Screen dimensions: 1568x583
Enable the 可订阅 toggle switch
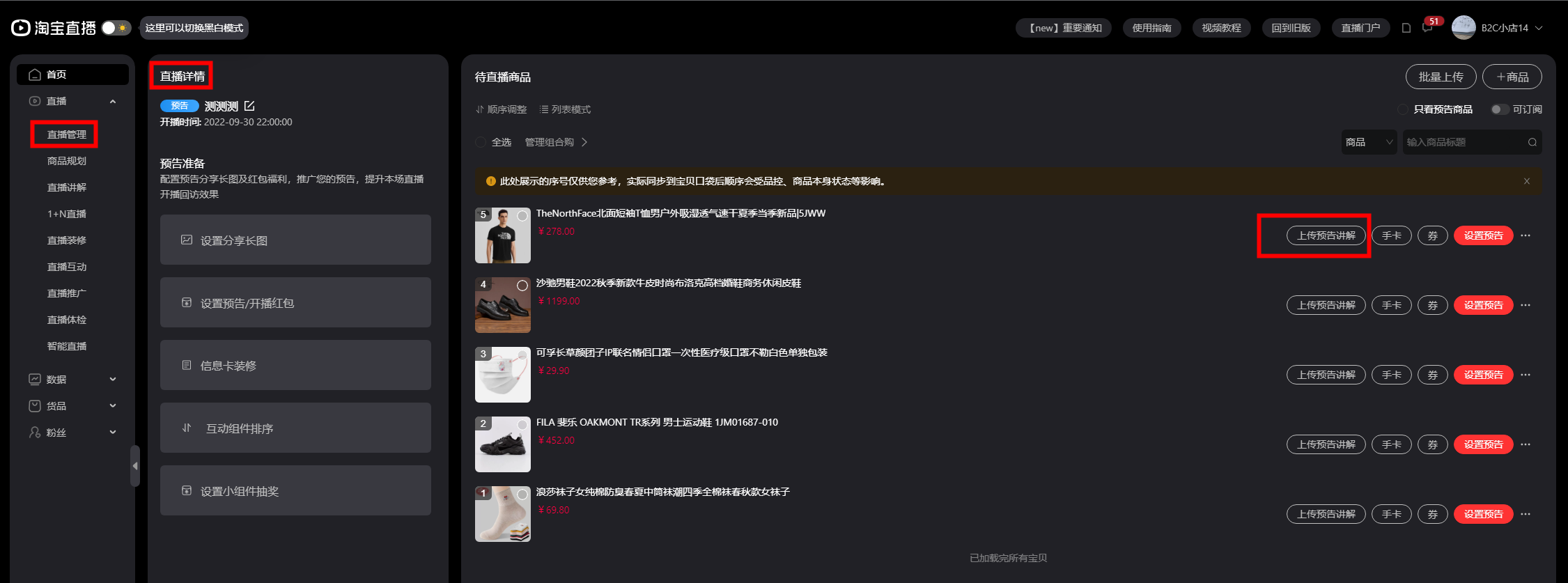point(1499,109)
